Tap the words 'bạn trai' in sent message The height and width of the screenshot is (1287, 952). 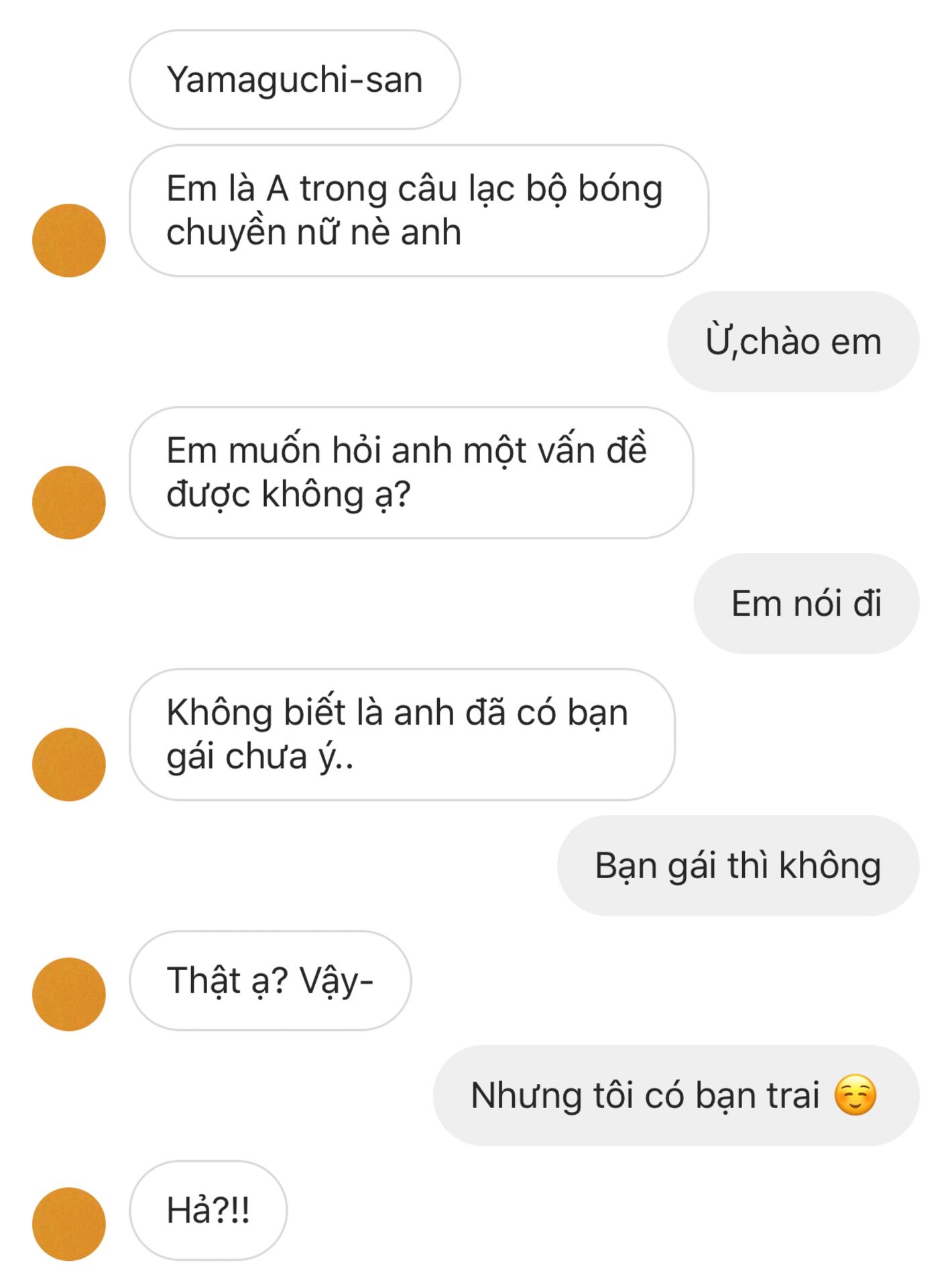point(758,1096)
